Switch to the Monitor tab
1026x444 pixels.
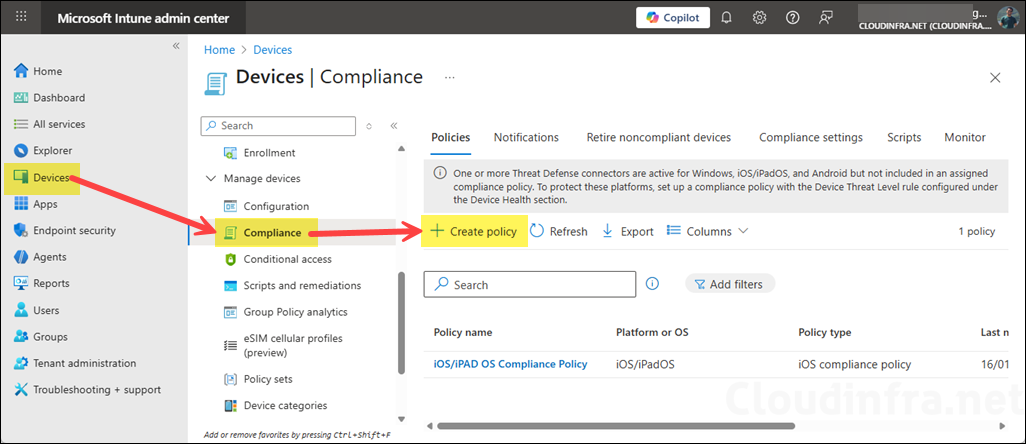pos(964,137)
